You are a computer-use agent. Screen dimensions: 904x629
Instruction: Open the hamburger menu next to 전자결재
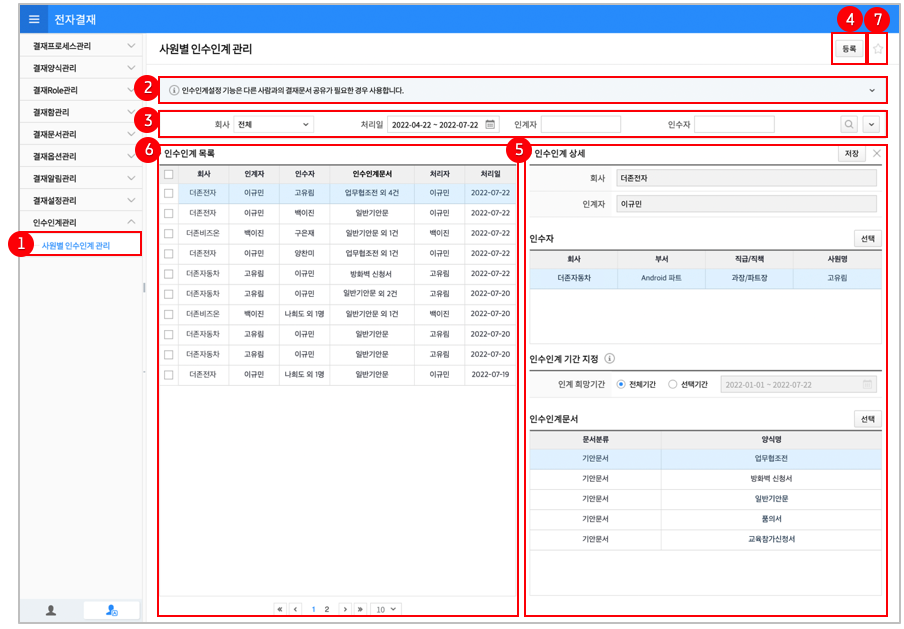[34, 20]
